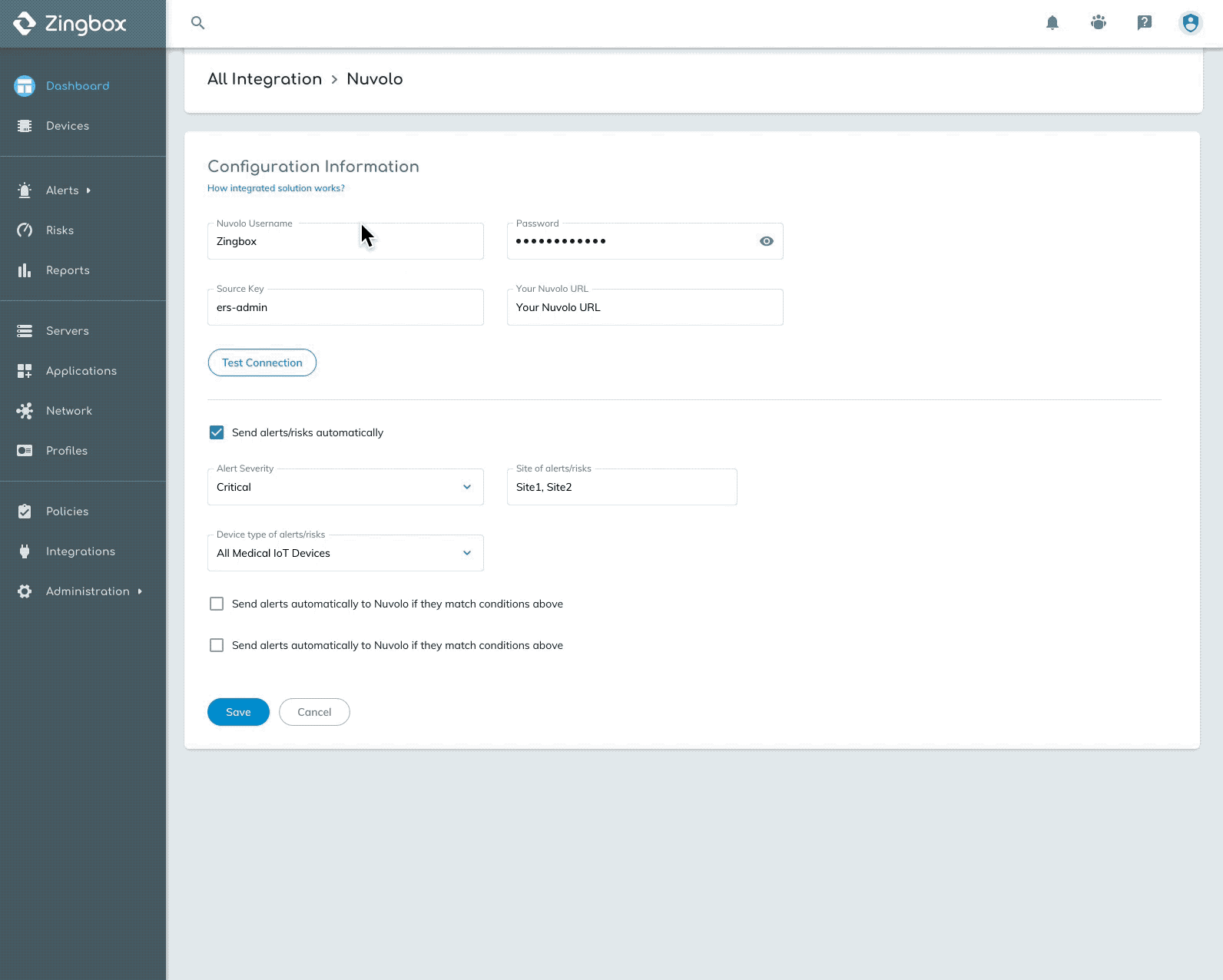Go to Integrations in the sidebar

point(80,551)
